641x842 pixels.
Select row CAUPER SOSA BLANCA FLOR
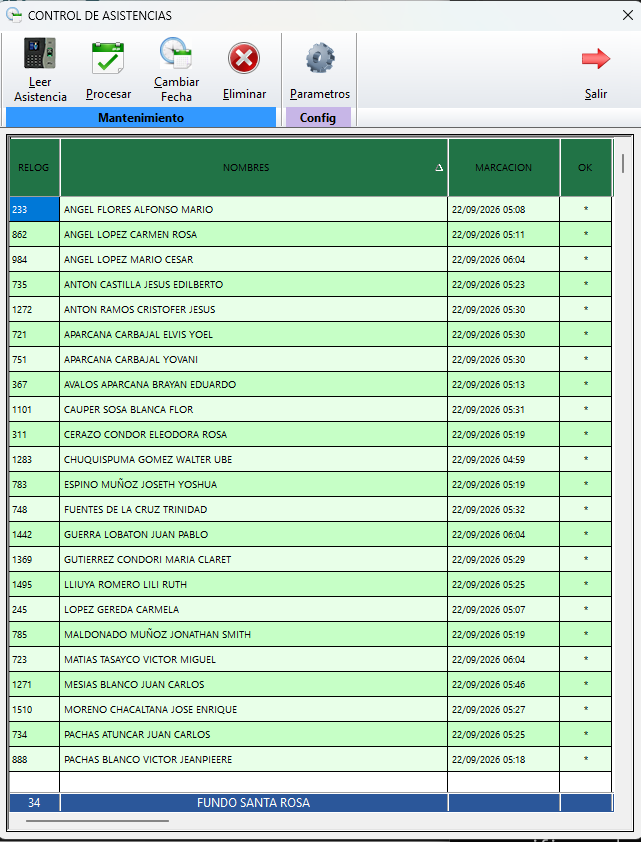pos(310,409)
